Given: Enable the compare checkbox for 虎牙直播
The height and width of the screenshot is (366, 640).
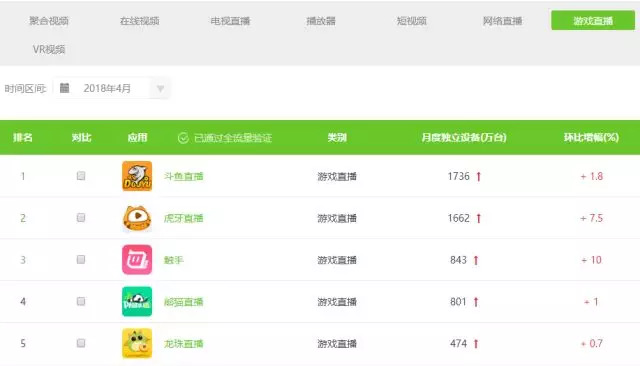Looking at the screenshot, I should (81, 217).
